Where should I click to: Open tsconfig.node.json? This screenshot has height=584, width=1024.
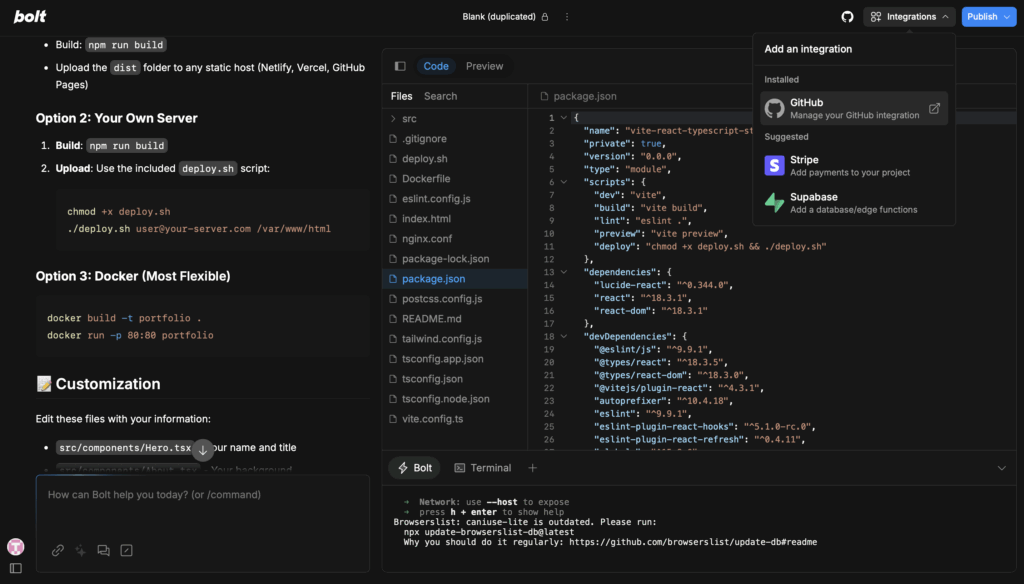[455, 398]
